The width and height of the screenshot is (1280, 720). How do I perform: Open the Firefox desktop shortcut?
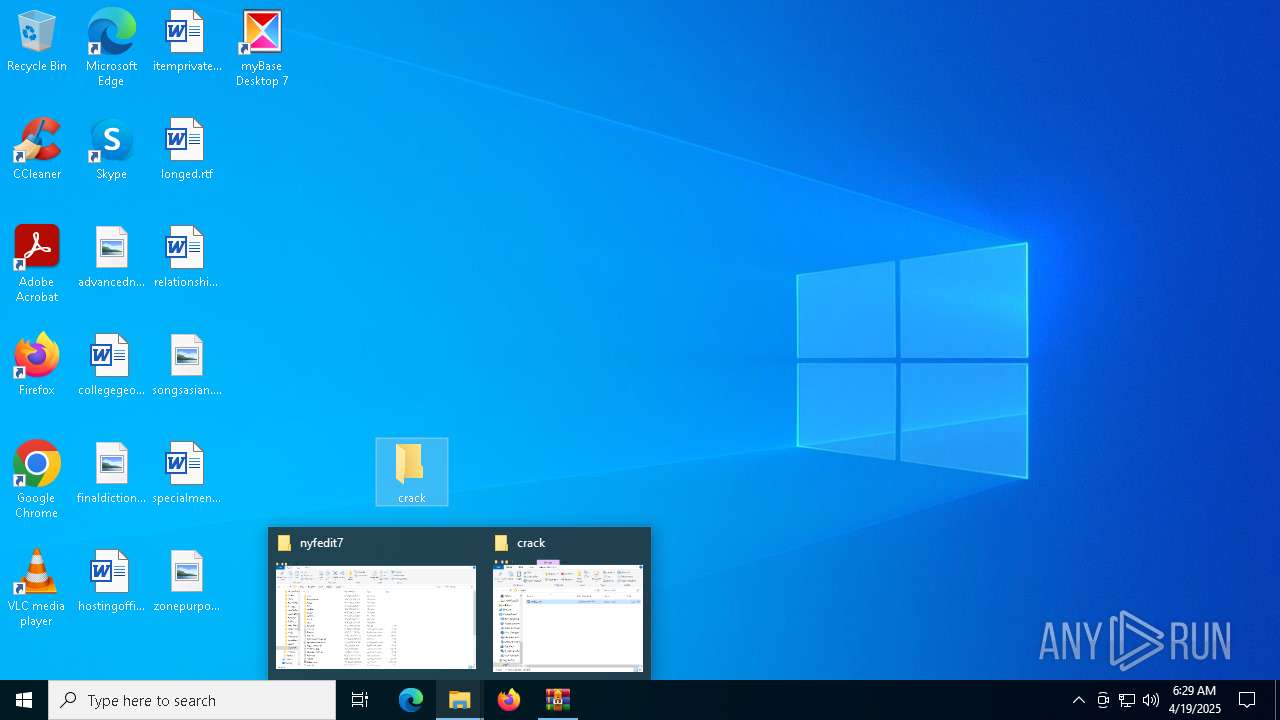pyautogui.click(x=37, y=366)
